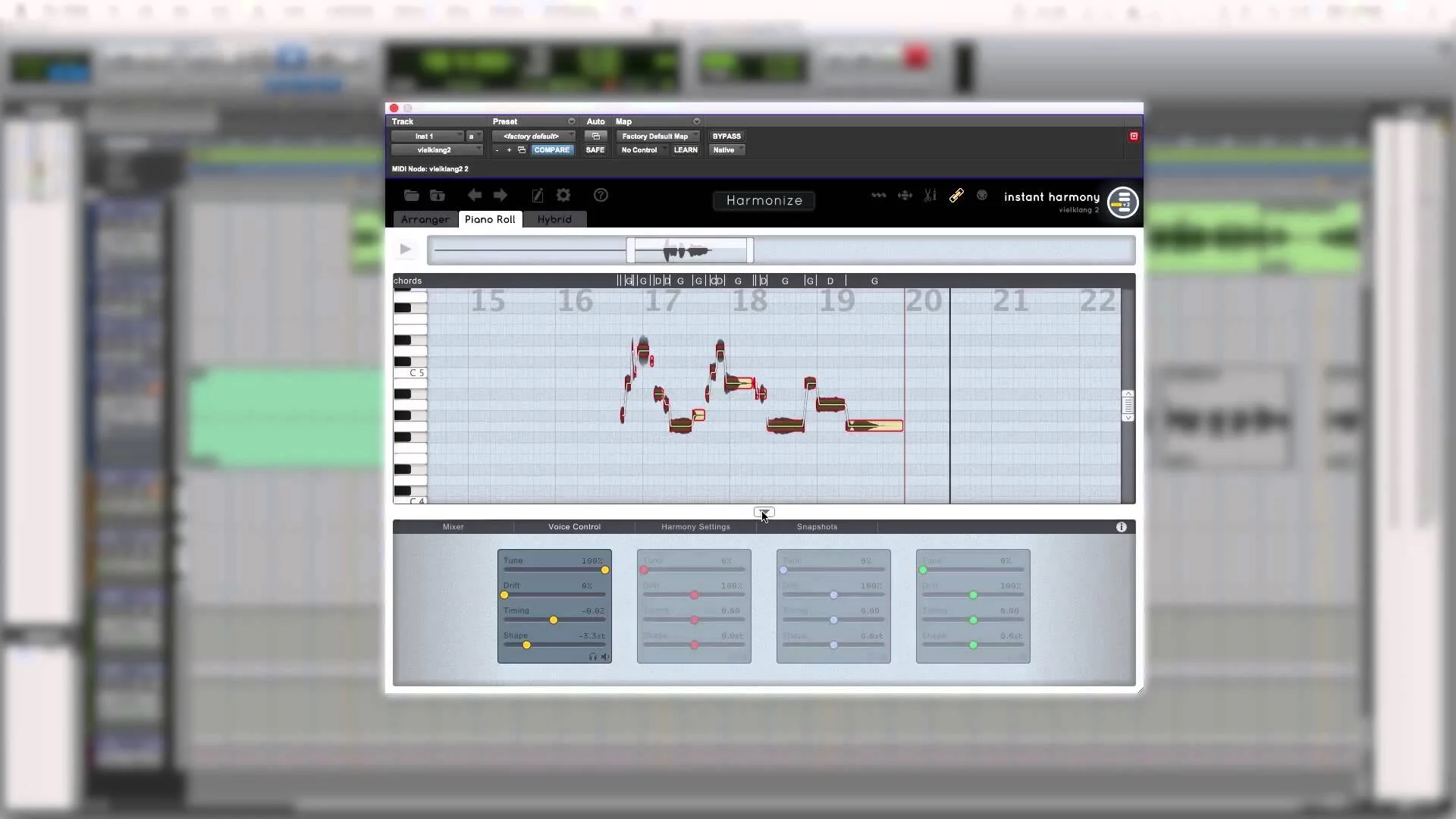Viewport: 1456px width, 819px height.
Task: Expand the Native processing dropdown
Action: pos(727,150)
